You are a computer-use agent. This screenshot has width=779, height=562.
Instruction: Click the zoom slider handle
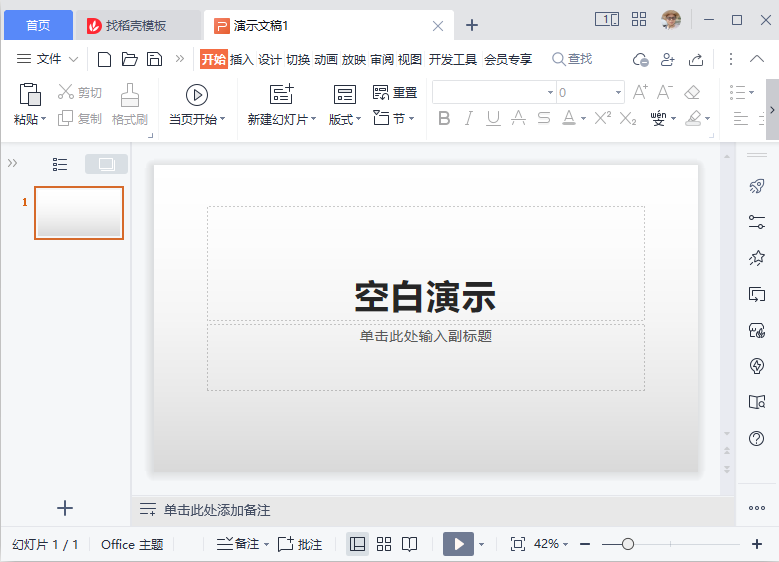(x=628, y=544)
